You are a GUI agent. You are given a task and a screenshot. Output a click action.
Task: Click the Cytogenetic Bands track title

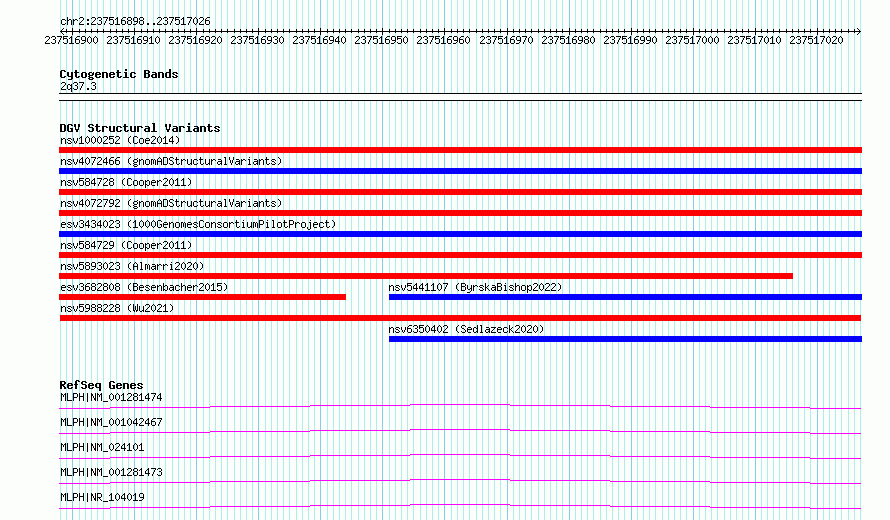click(x=119, y=74)
